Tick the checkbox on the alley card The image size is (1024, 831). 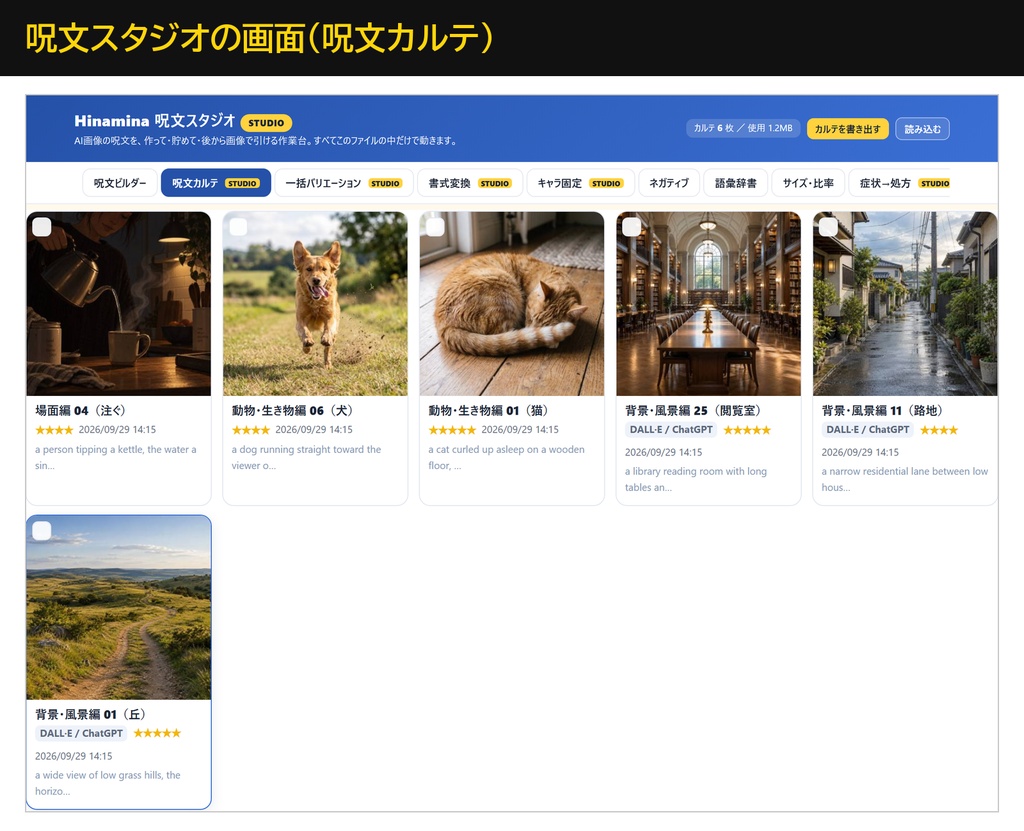coord(828,227)
